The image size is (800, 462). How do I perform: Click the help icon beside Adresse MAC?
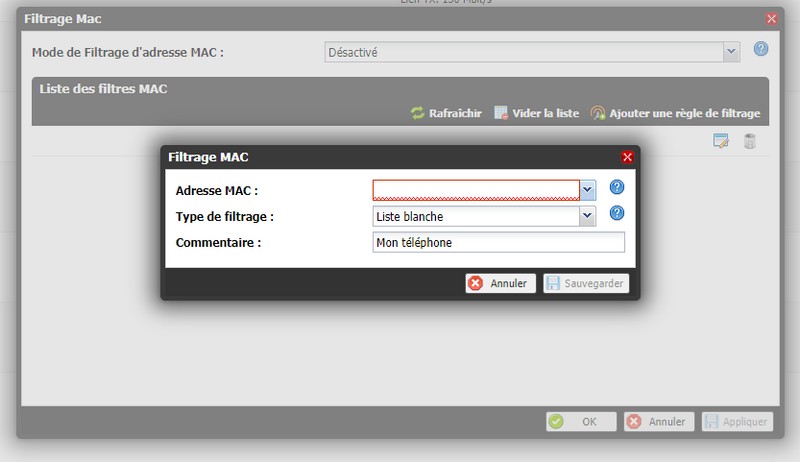(617, 188)
